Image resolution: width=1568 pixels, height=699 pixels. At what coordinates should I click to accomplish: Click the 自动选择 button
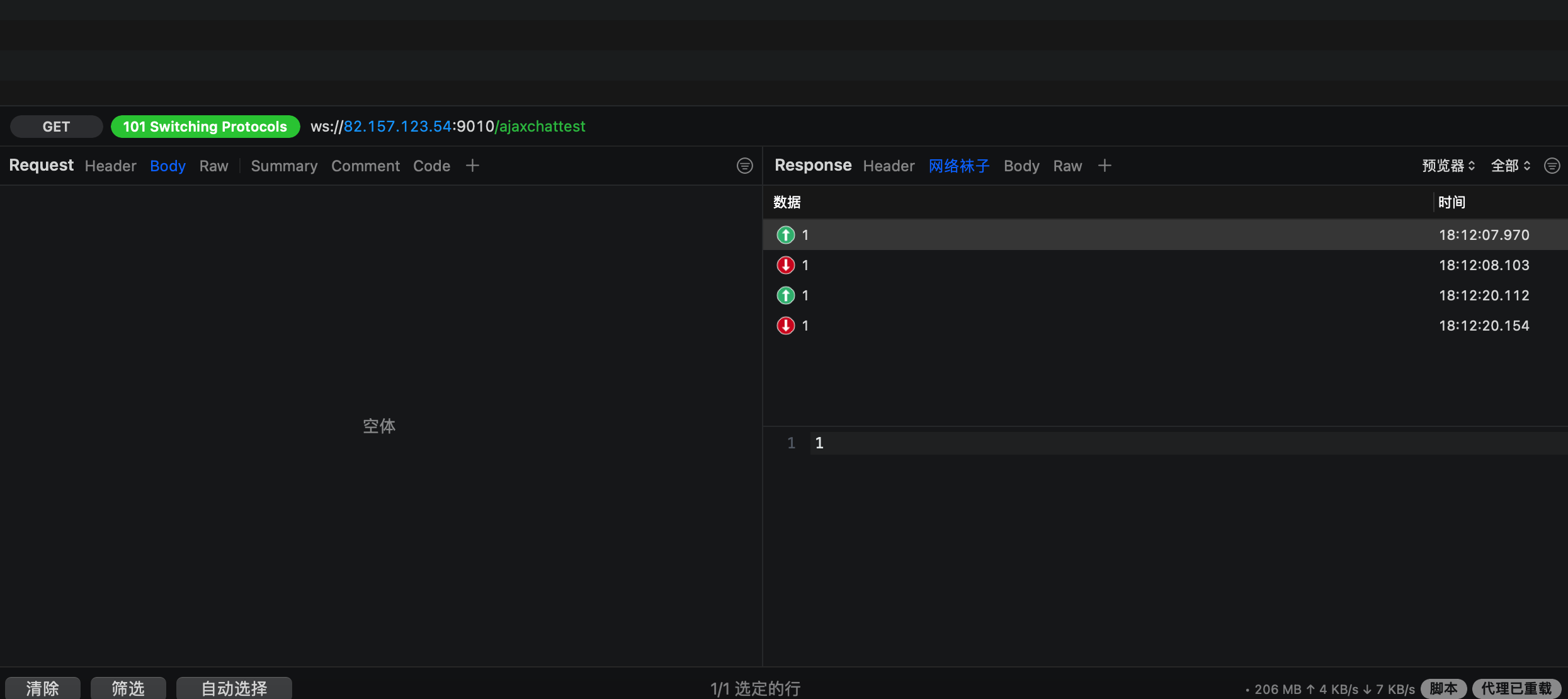click(x=234, y=688)
